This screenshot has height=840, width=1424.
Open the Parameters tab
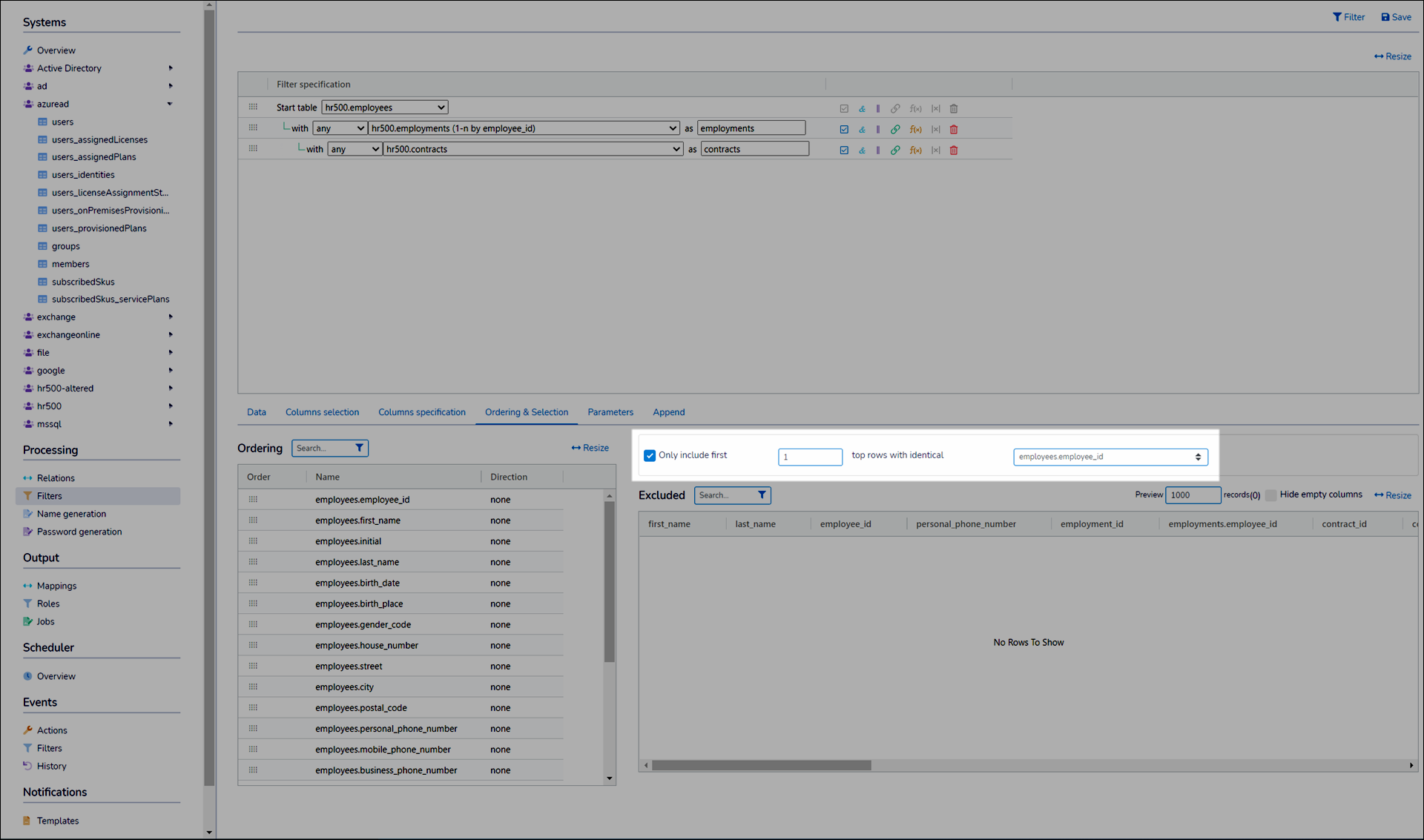(x=610, y=412)
